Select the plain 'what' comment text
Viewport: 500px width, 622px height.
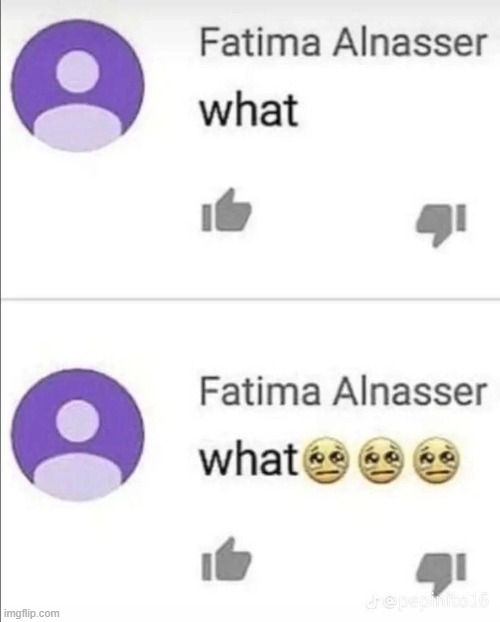coord(249,110)
